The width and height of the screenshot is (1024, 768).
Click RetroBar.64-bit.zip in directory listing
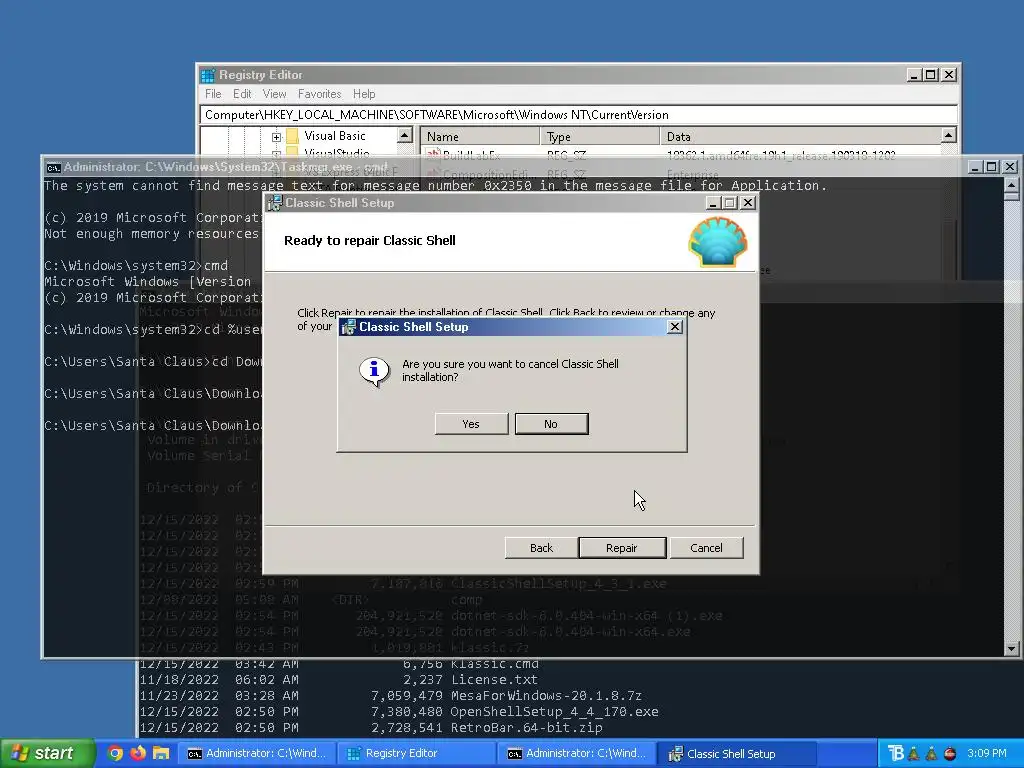pos(526,728)
